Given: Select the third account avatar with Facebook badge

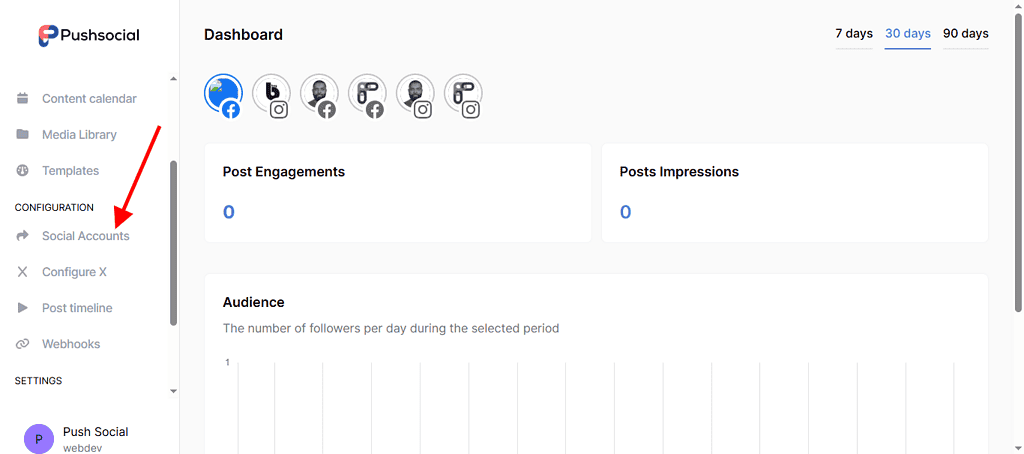Looking at the screenshot, I should coord(319,94).
